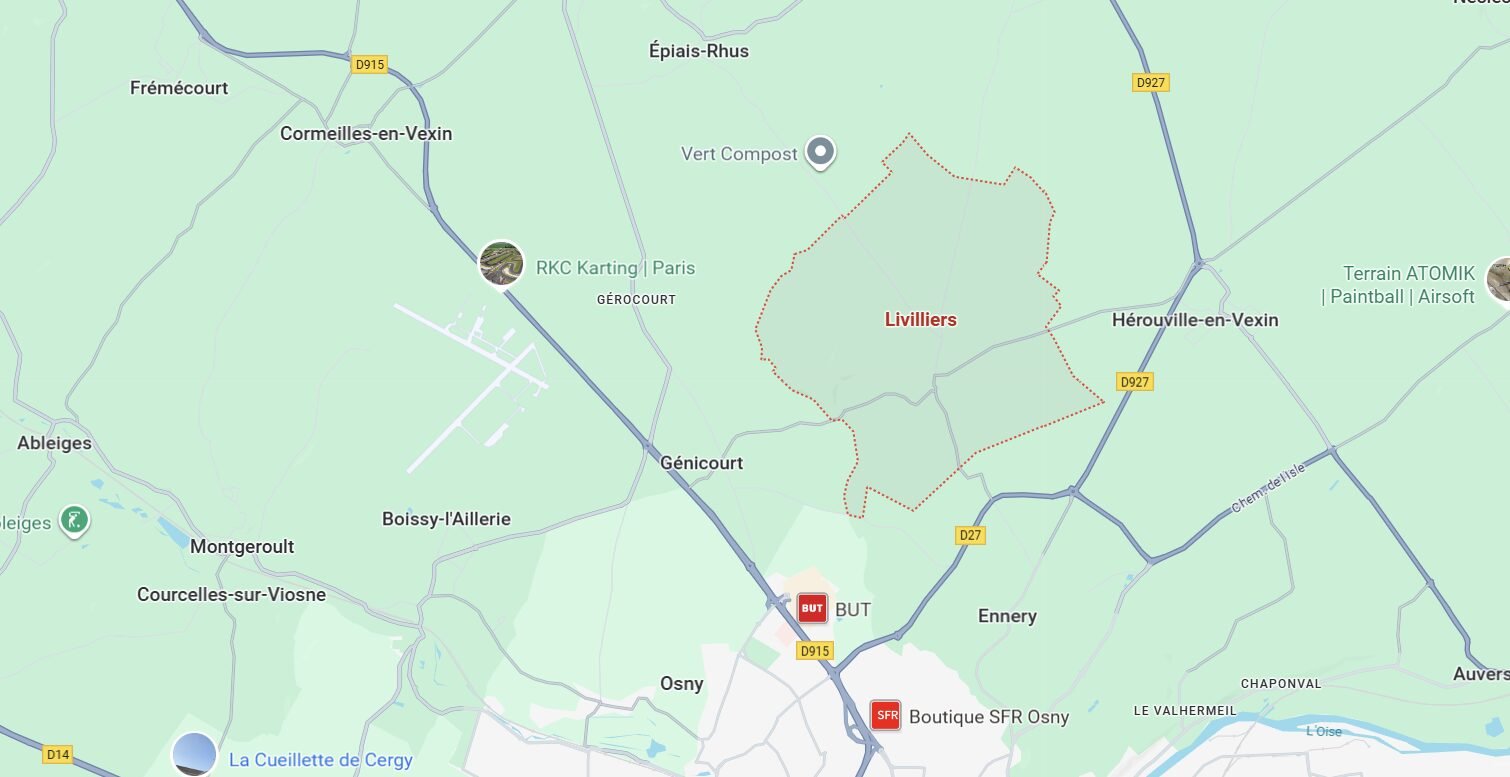Click the Vert Compost location pin
The image size is (1510, 777).
(x=821, y=152)
